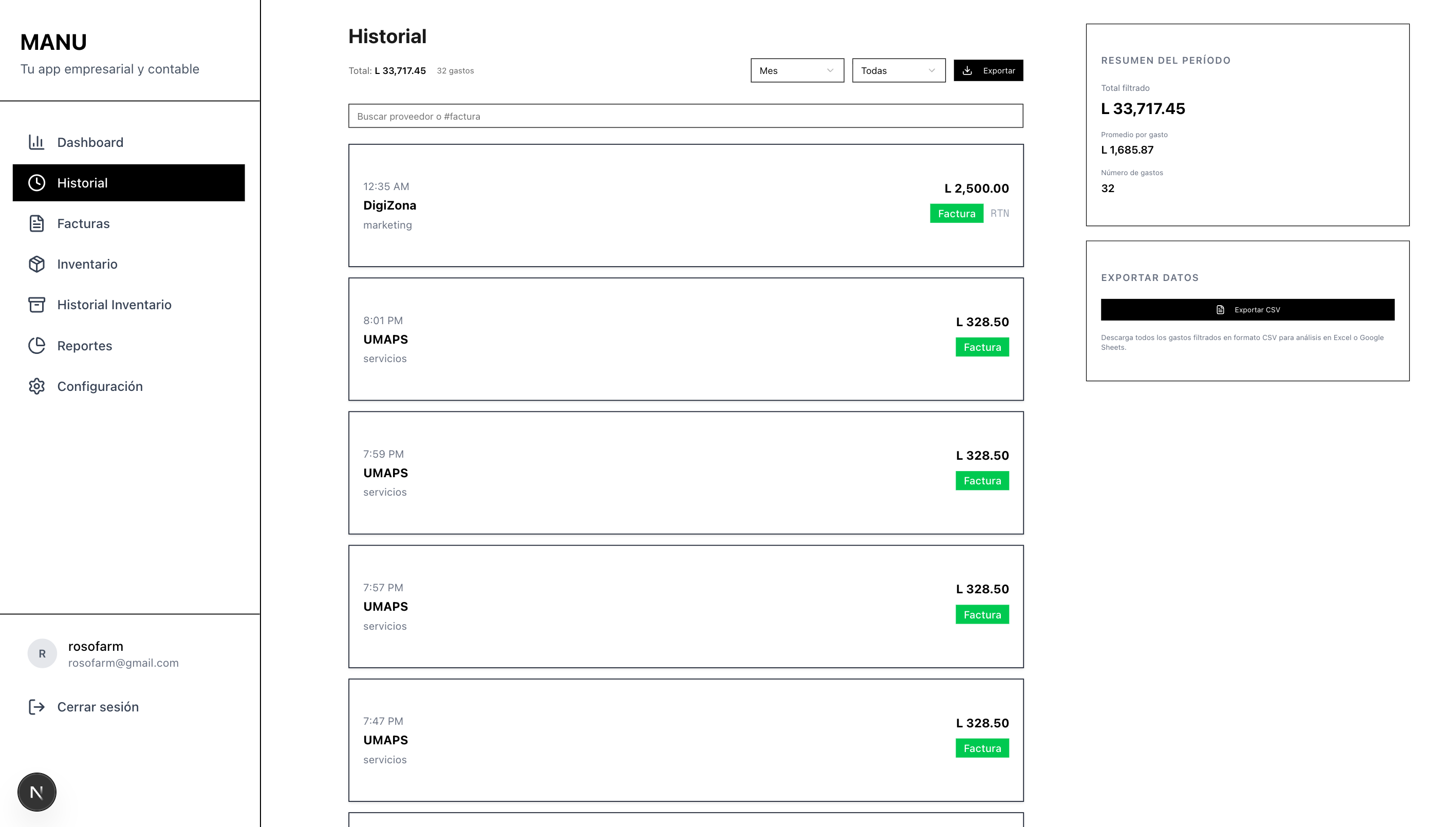Click the Inventario box icon

pos(36,264)
